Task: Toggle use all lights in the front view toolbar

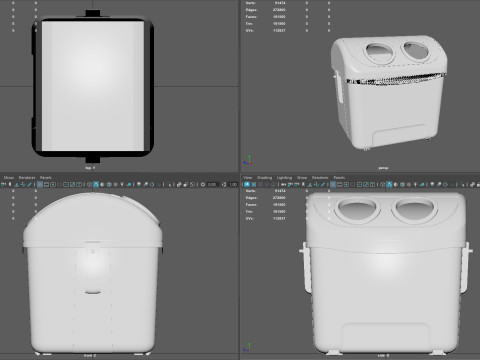Action: pos(122,184)
